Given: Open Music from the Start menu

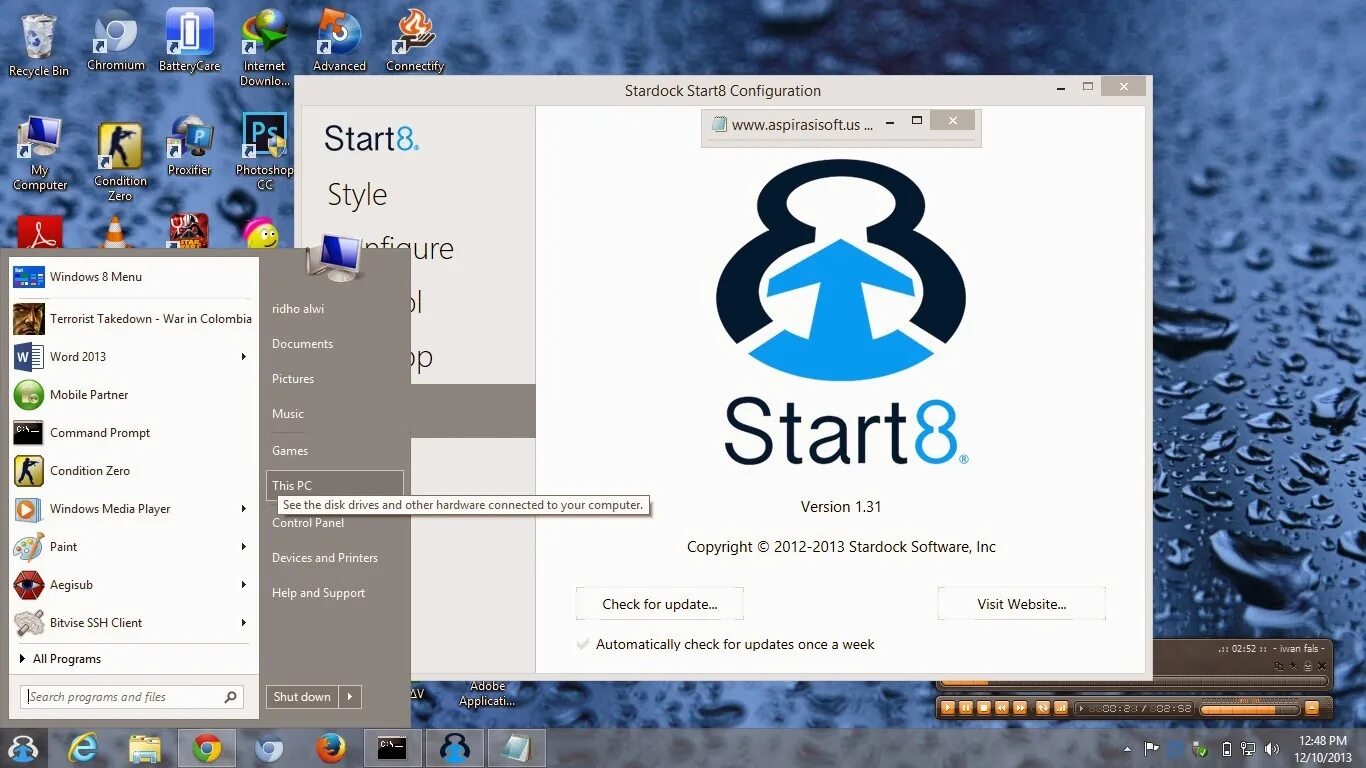Looking at the screenshot, I should (x=288, y=414).
